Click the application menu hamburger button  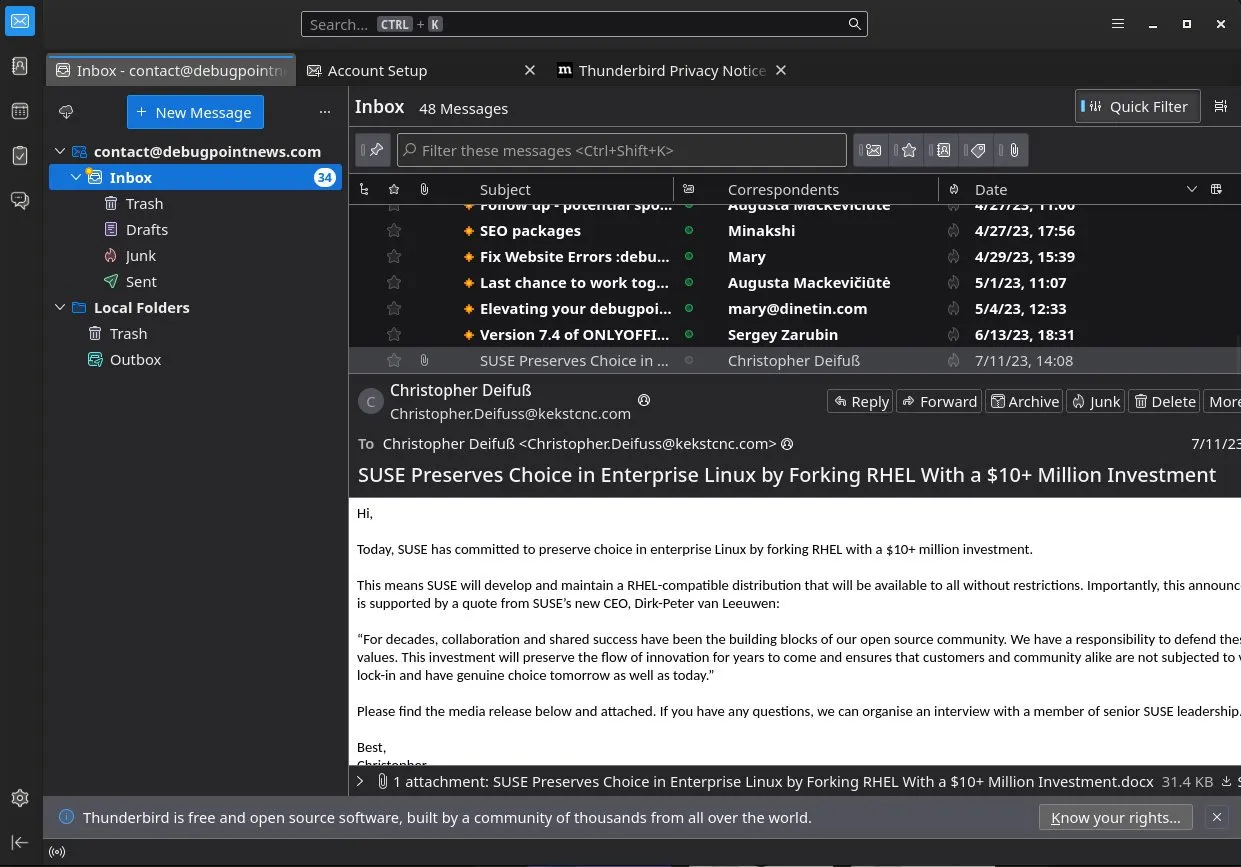tap(1119, 24)
